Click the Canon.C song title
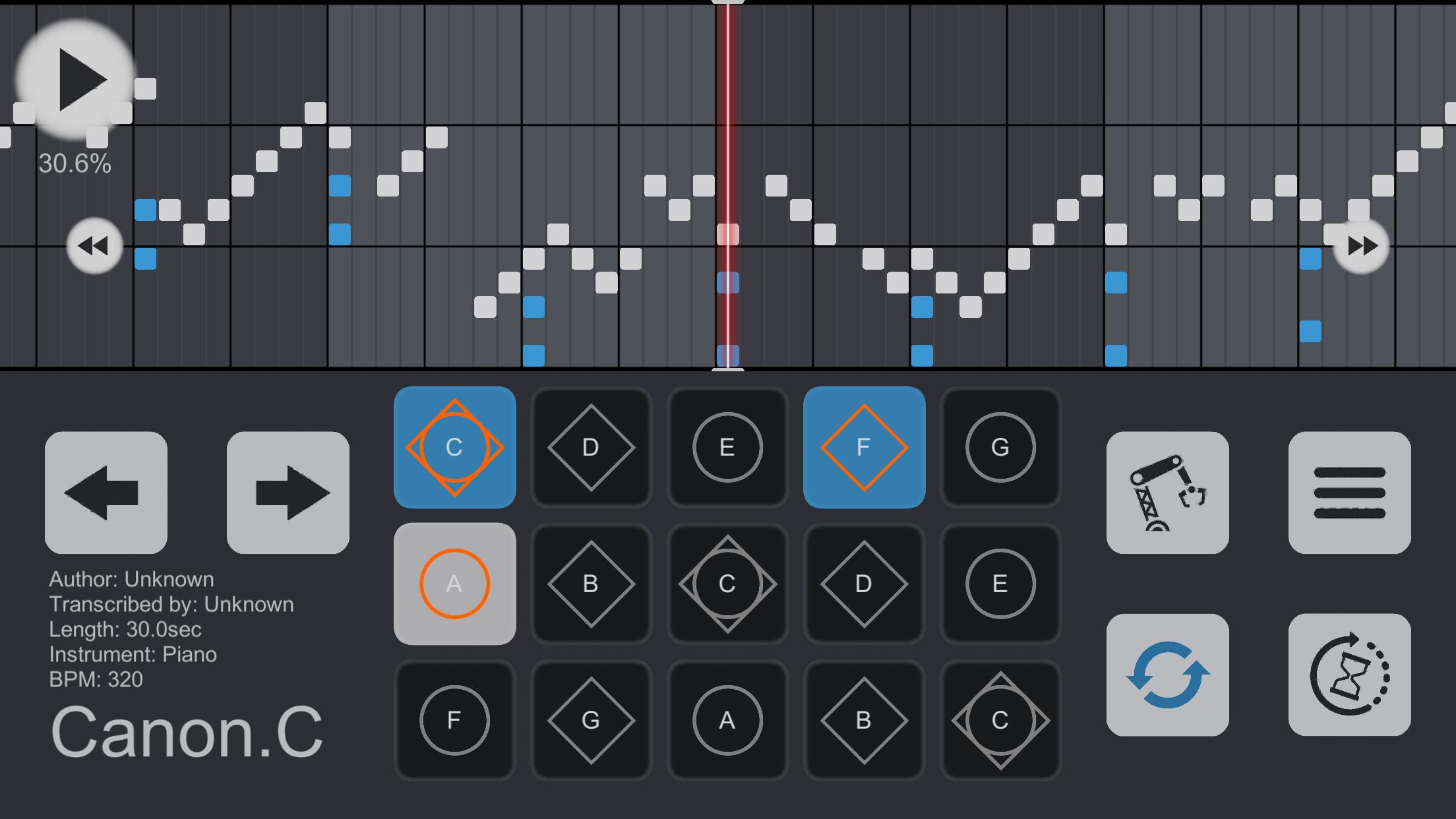The height and width of the screenshot is (819, 1456). 187,732
